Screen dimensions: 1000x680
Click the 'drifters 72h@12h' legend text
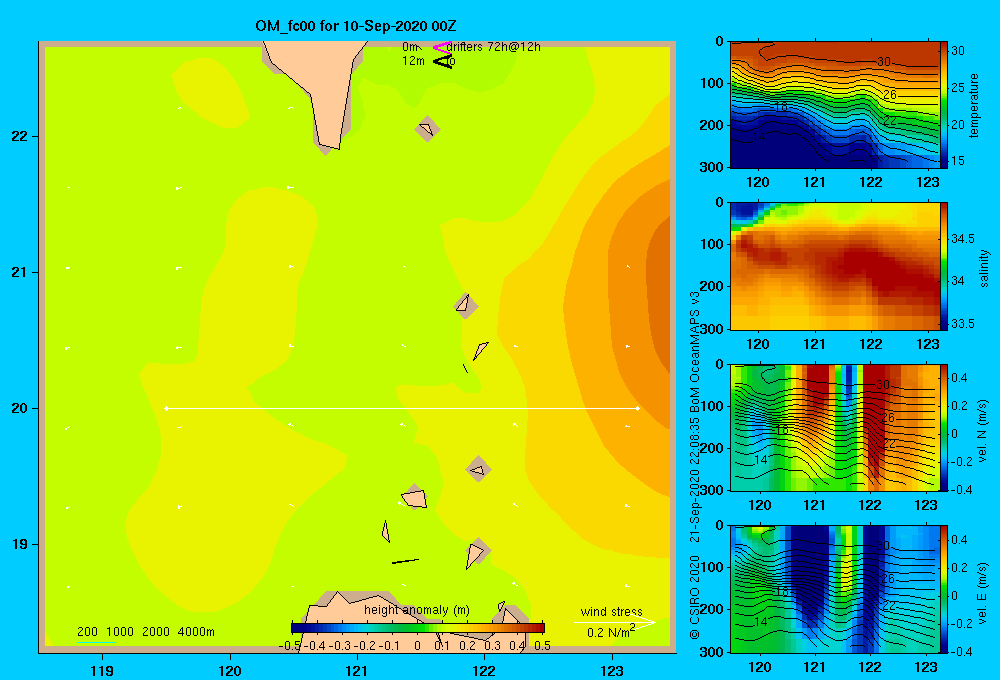pos(494,47)
